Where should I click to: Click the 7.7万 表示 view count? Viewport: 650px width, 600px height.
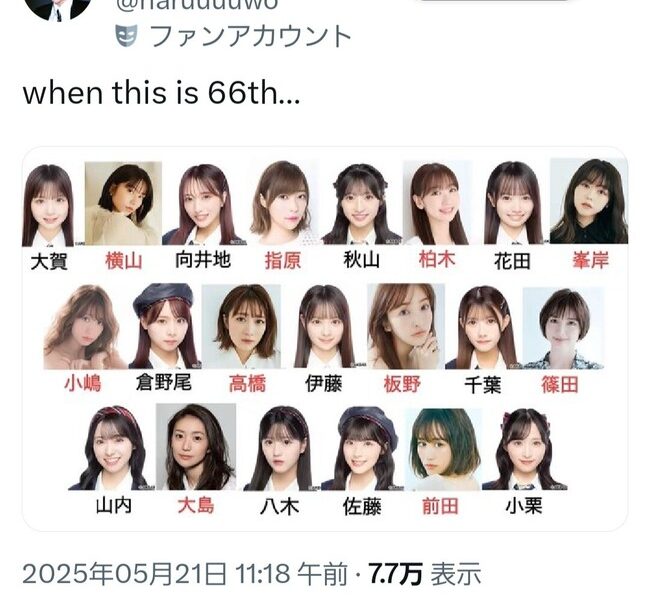(x=424, y=574)
